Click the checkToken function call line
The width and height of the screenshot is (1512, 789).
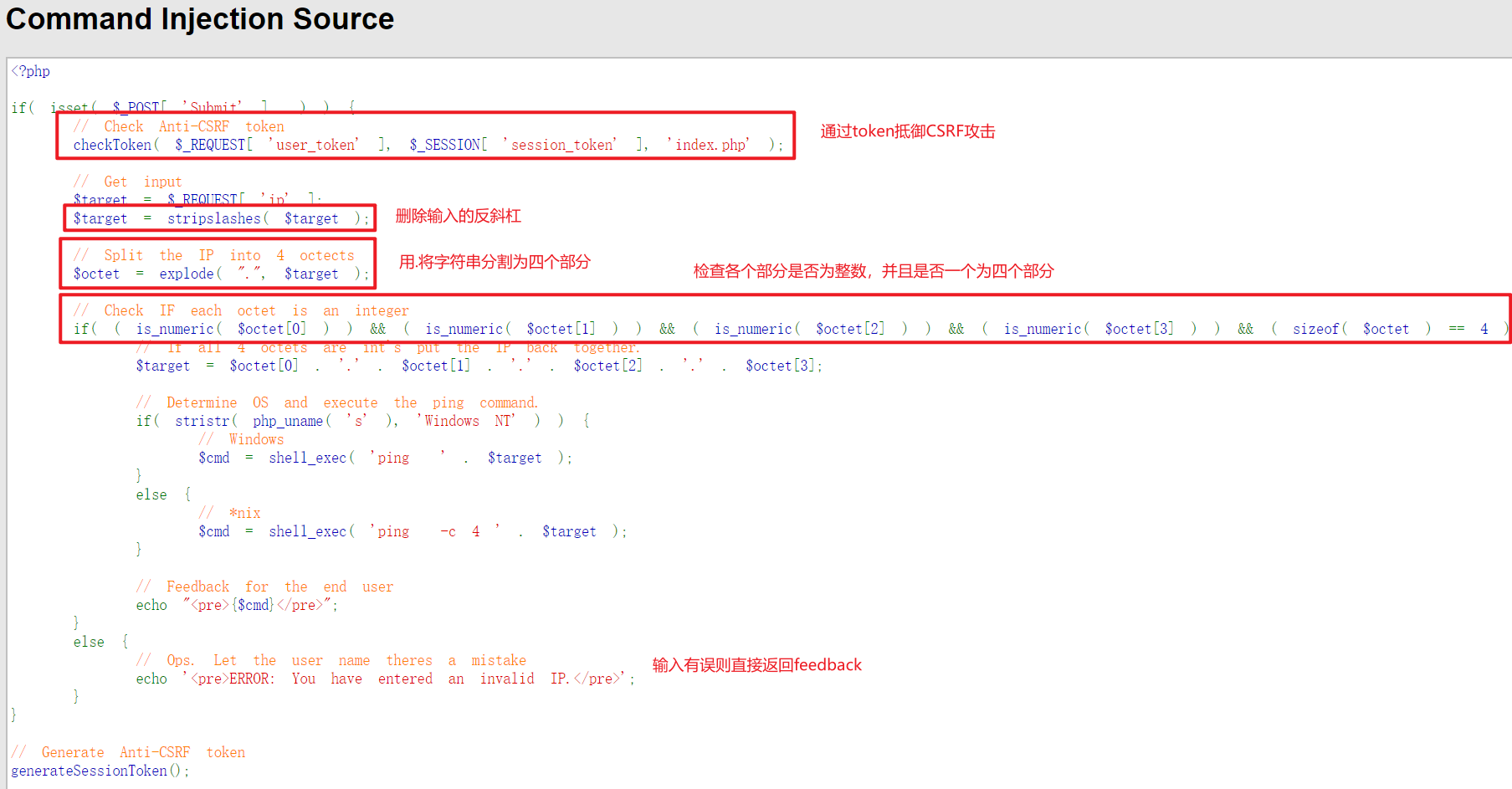(x=428, y=145)
